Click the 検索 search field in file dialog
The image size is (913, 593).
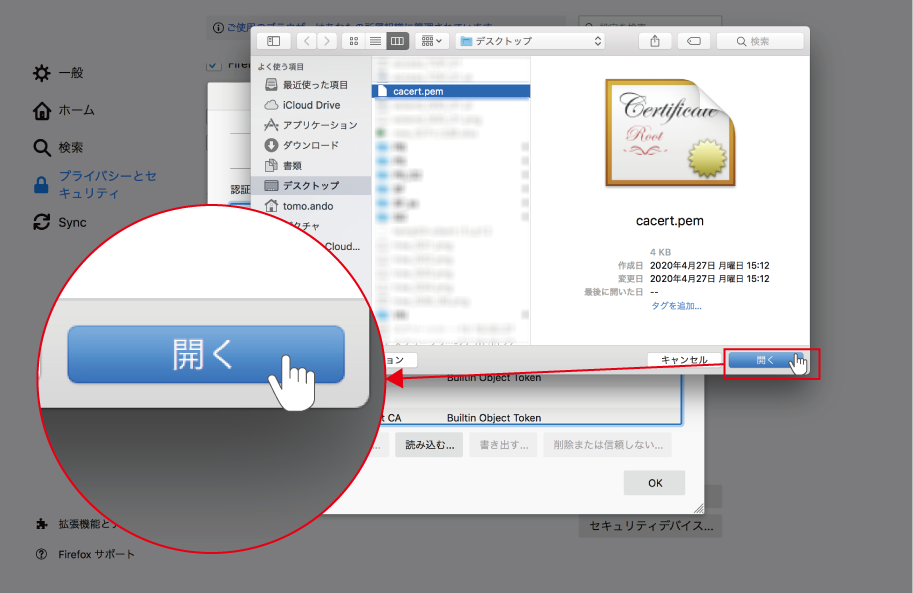tap(760, 41)
